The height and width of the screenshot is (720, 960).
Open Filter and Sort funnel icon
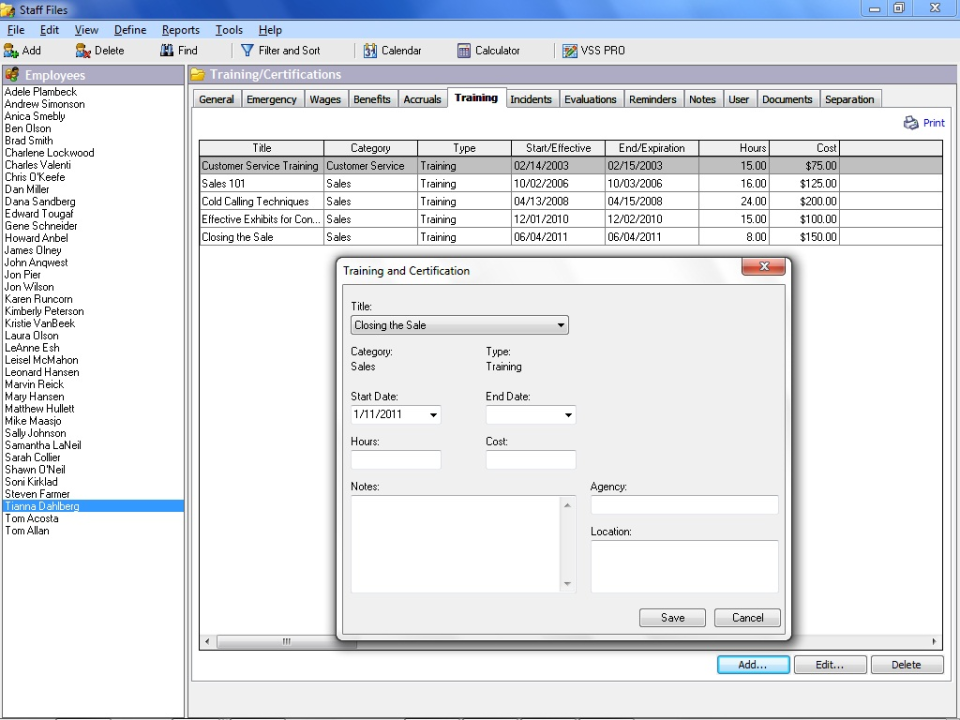click(x=247, y=50)
